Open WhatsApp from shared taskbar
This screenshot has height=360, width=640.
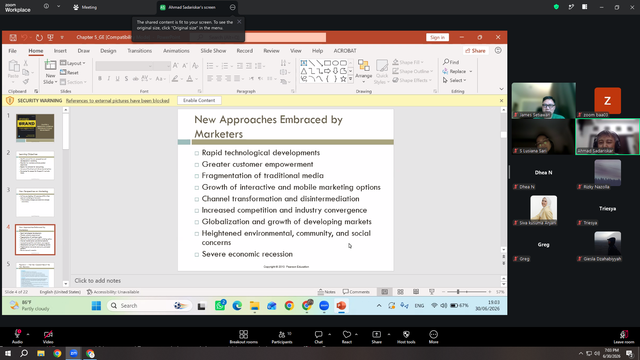pos(220,305)
